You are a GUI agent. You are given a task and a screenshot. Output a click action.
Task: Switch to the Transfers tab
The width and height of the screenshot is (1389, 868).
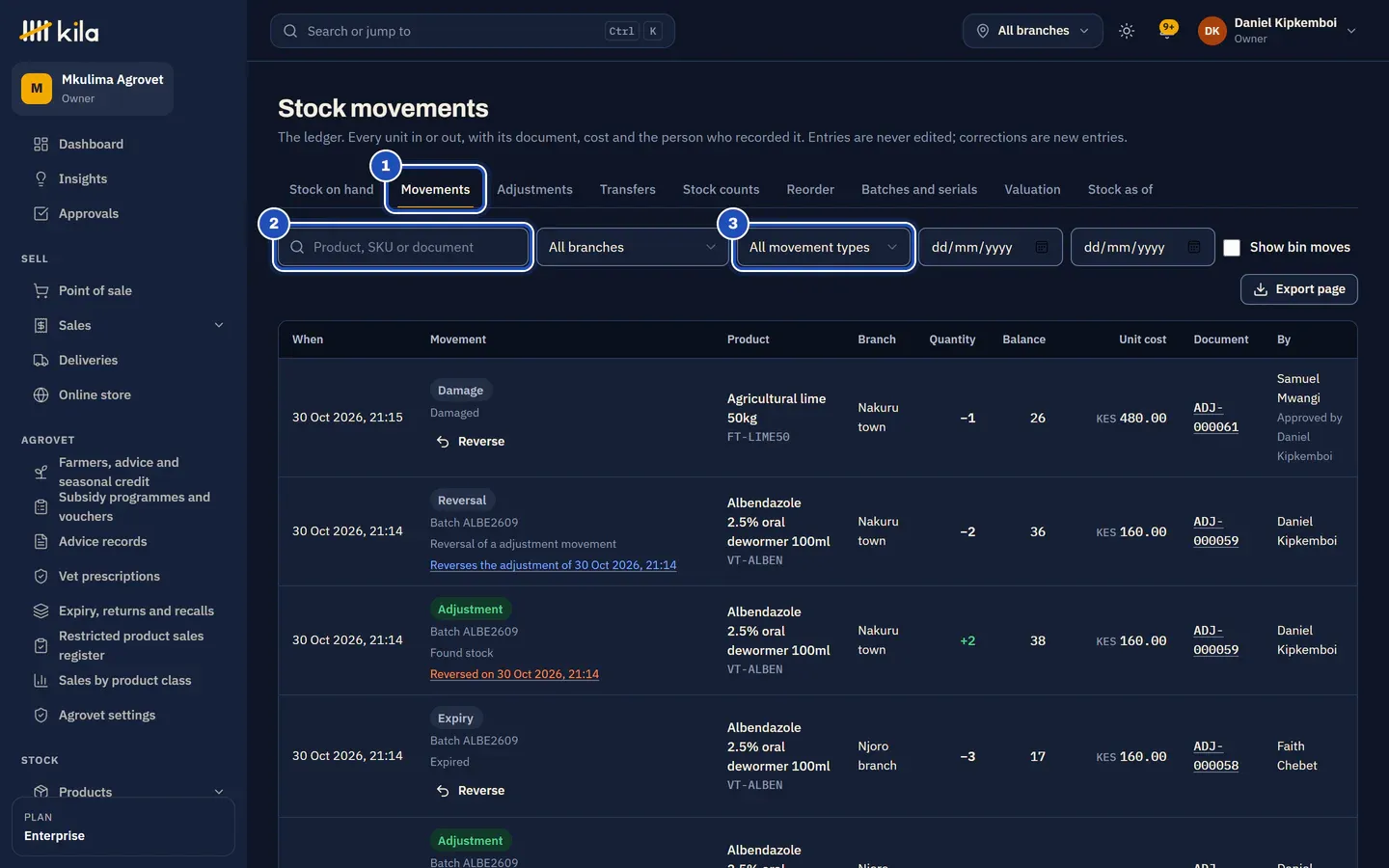tap(628, 190)
